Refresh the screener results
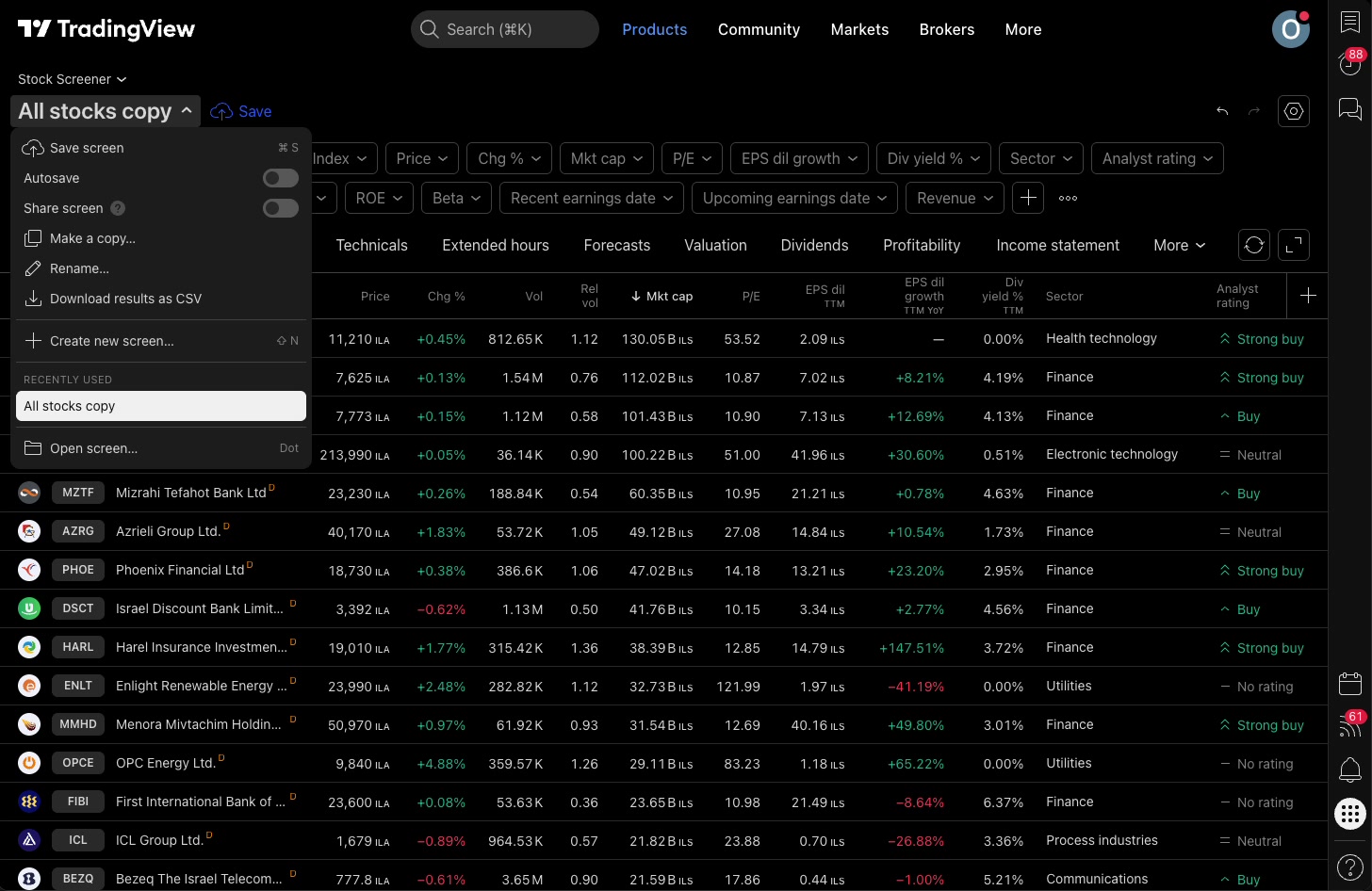Image resolution: width=1372 pixels, height=891 pixels. pyautogui.click(x=1254, y=245)
